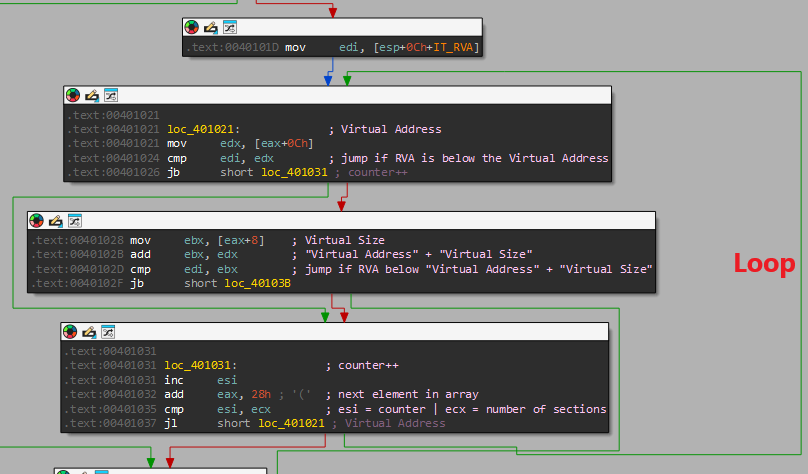Screen dimensions: 808x474
Task: Click the graph icon on the 00401028 block
Action: [74, 220]
